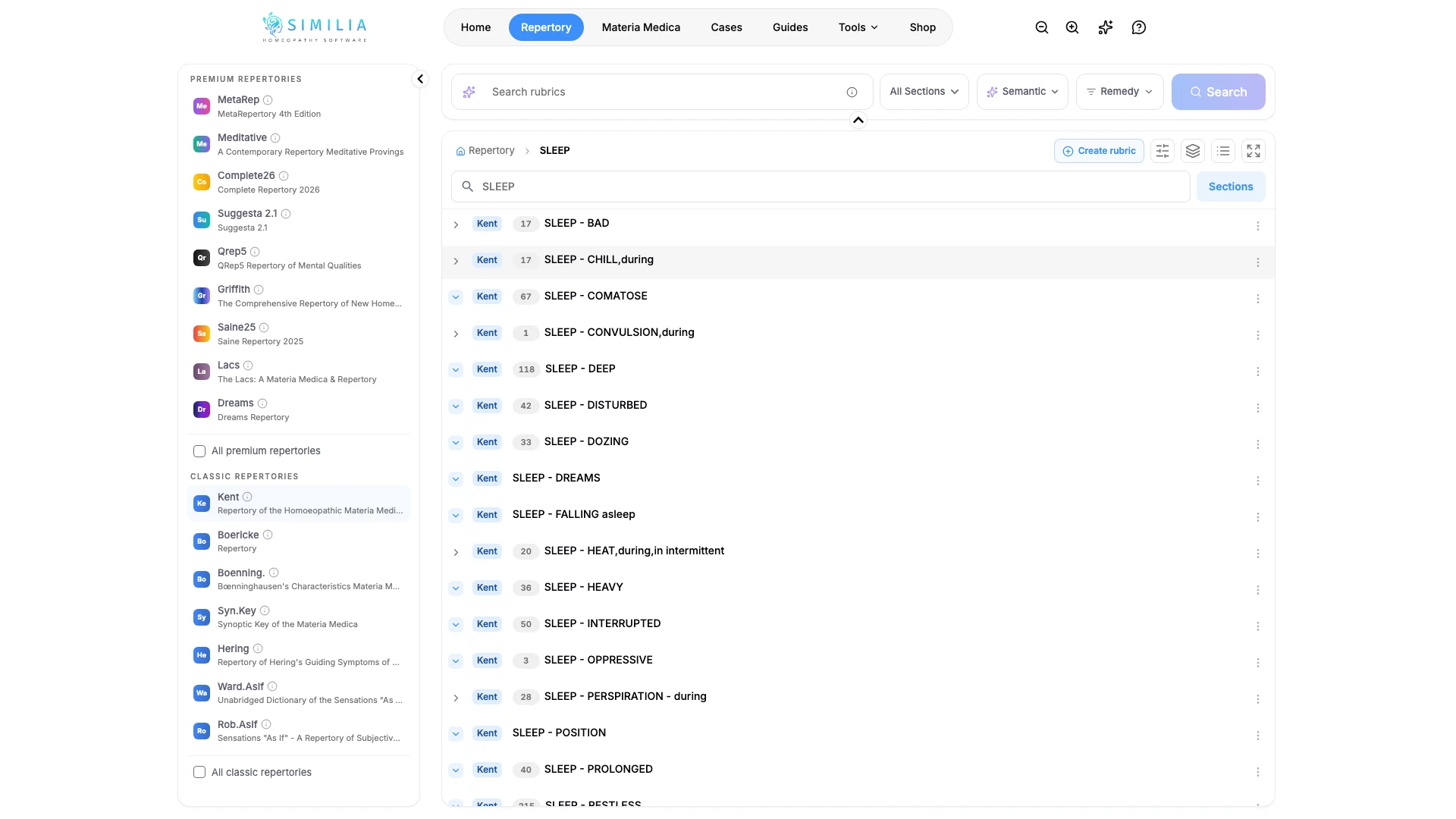Open the All Sections dropdown
Screen dimensions: 1456x819
point(924,92)
